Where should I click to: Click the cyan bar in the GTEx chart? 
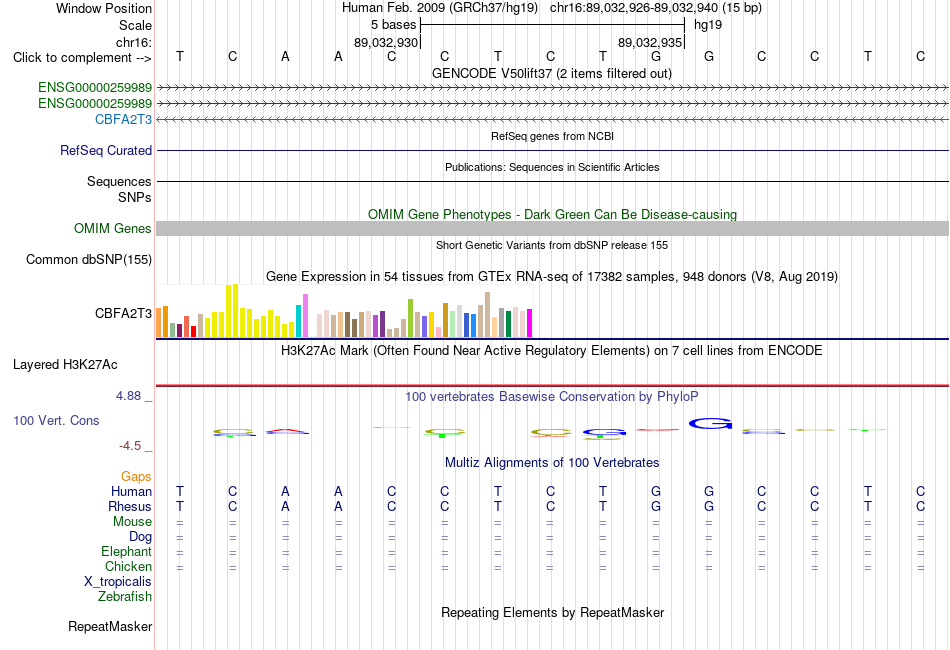pos(298,321)
